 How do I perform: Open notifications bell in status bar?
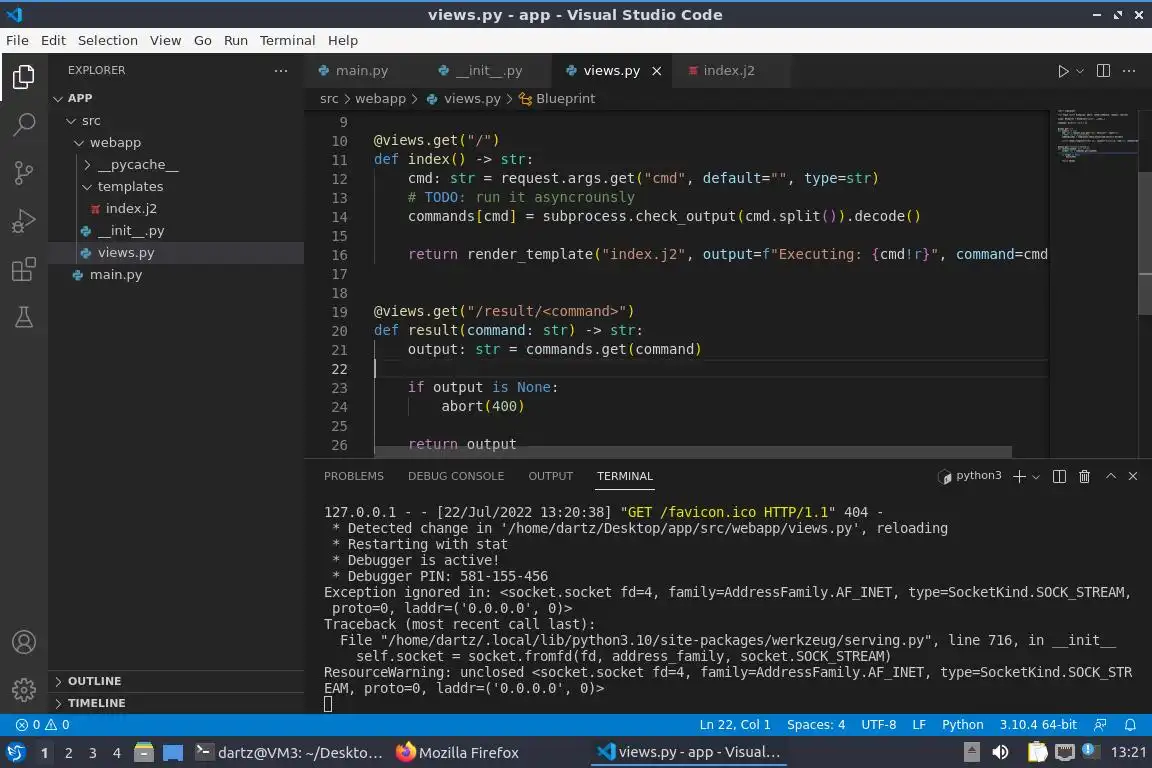pos(1130,725)
